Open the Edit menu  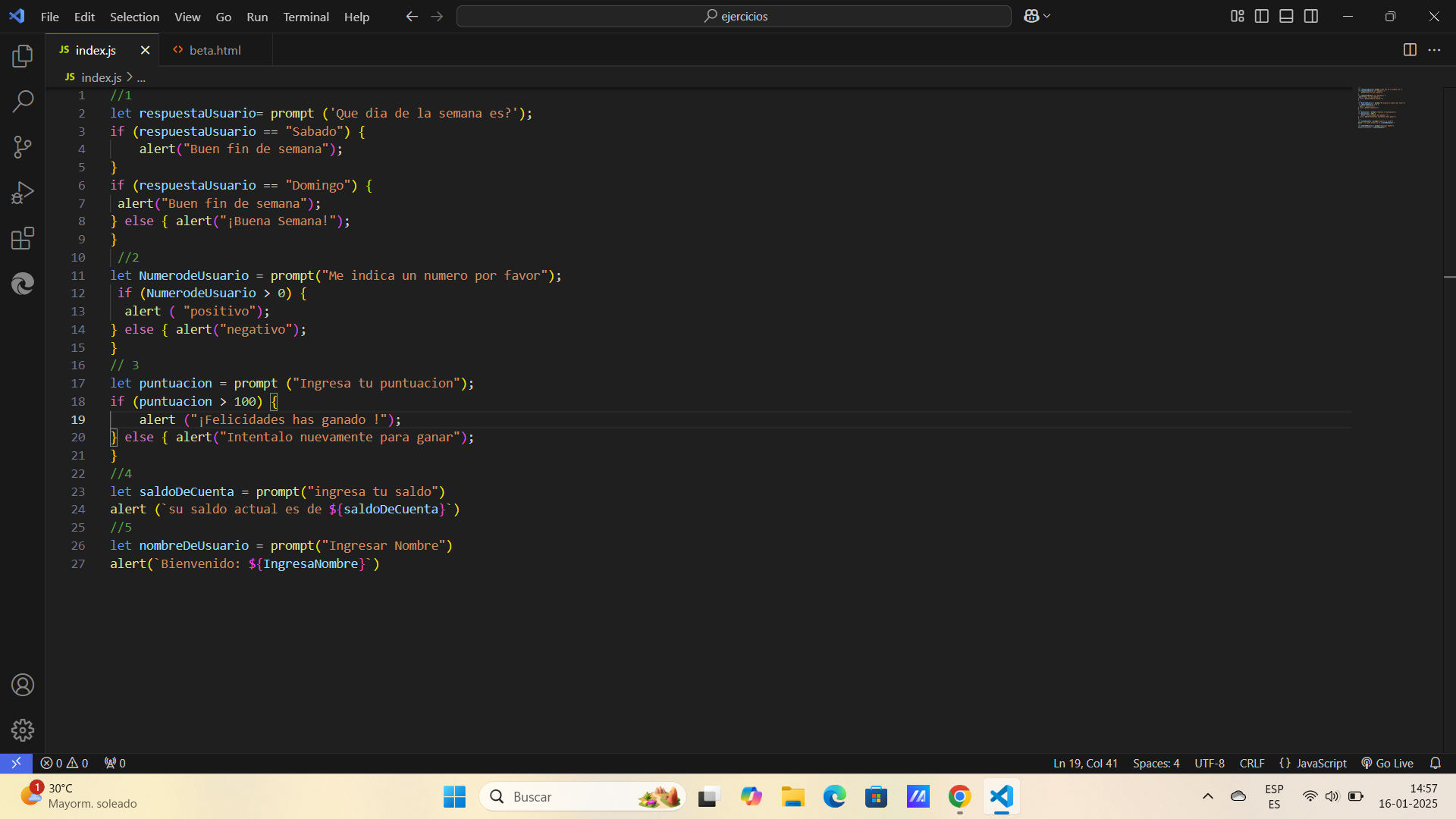pos(84,17)
